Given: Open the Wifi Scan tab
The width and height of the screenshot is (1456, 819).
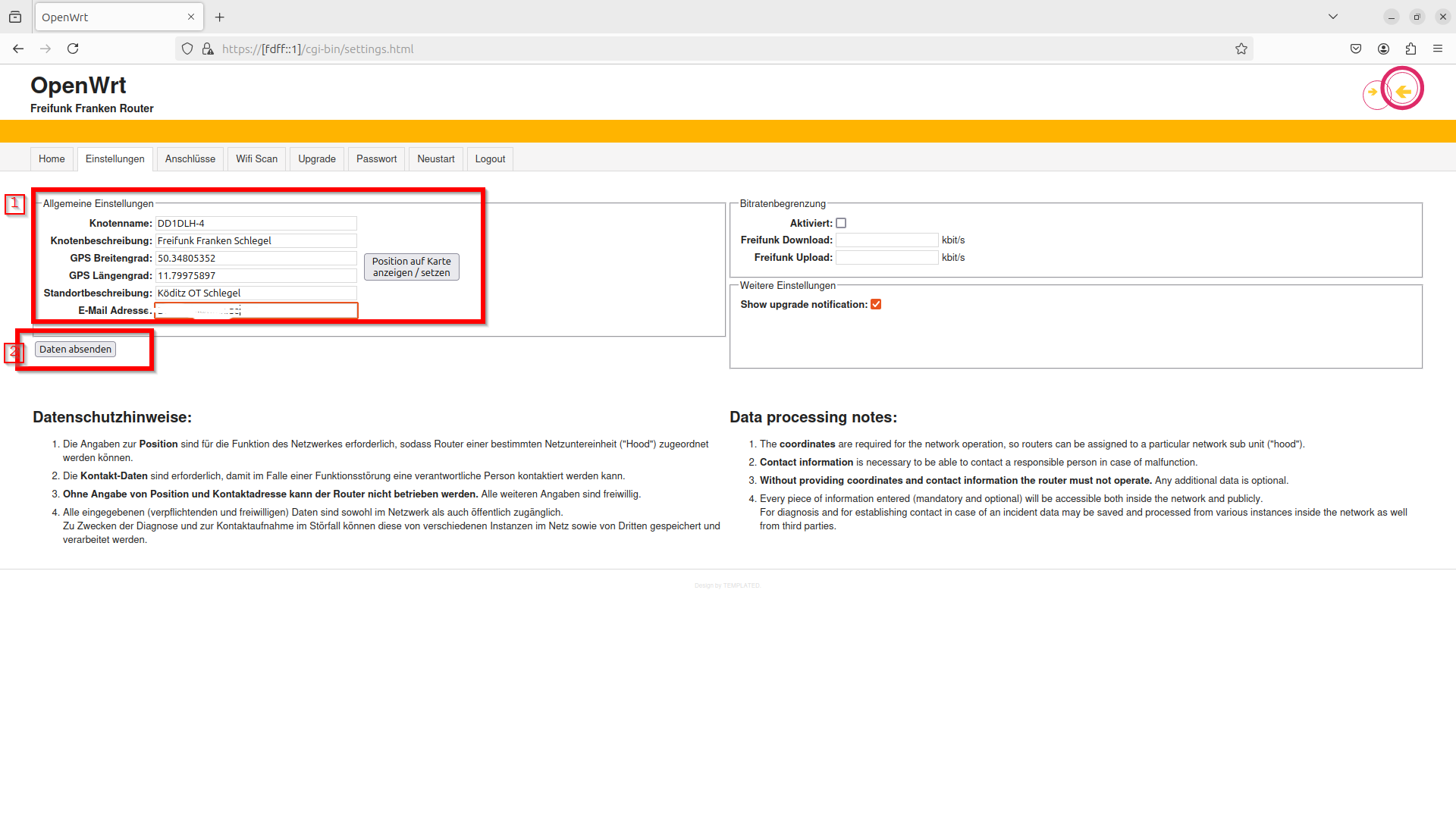Looking at the screenshot, I should (256, 158).
